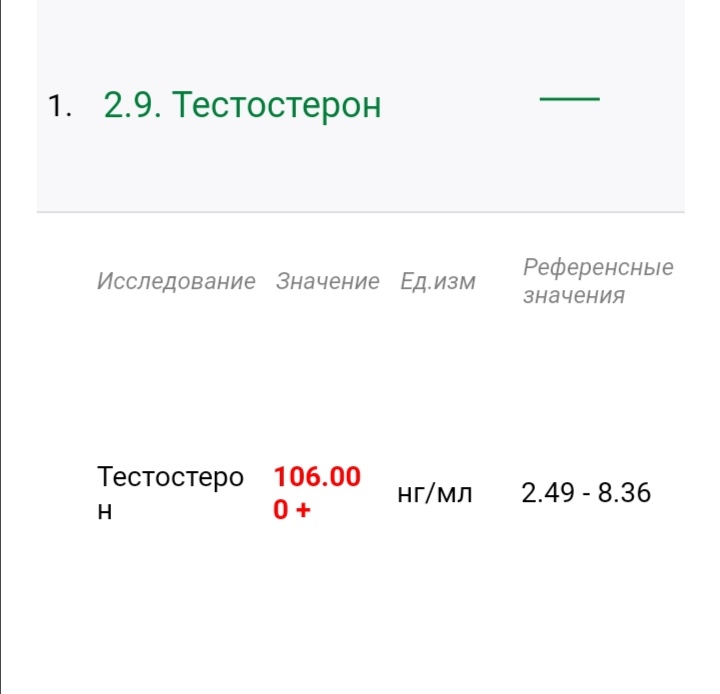Click the Значение column header
This screenshot has width=720, height=694.
pos(327,281)
